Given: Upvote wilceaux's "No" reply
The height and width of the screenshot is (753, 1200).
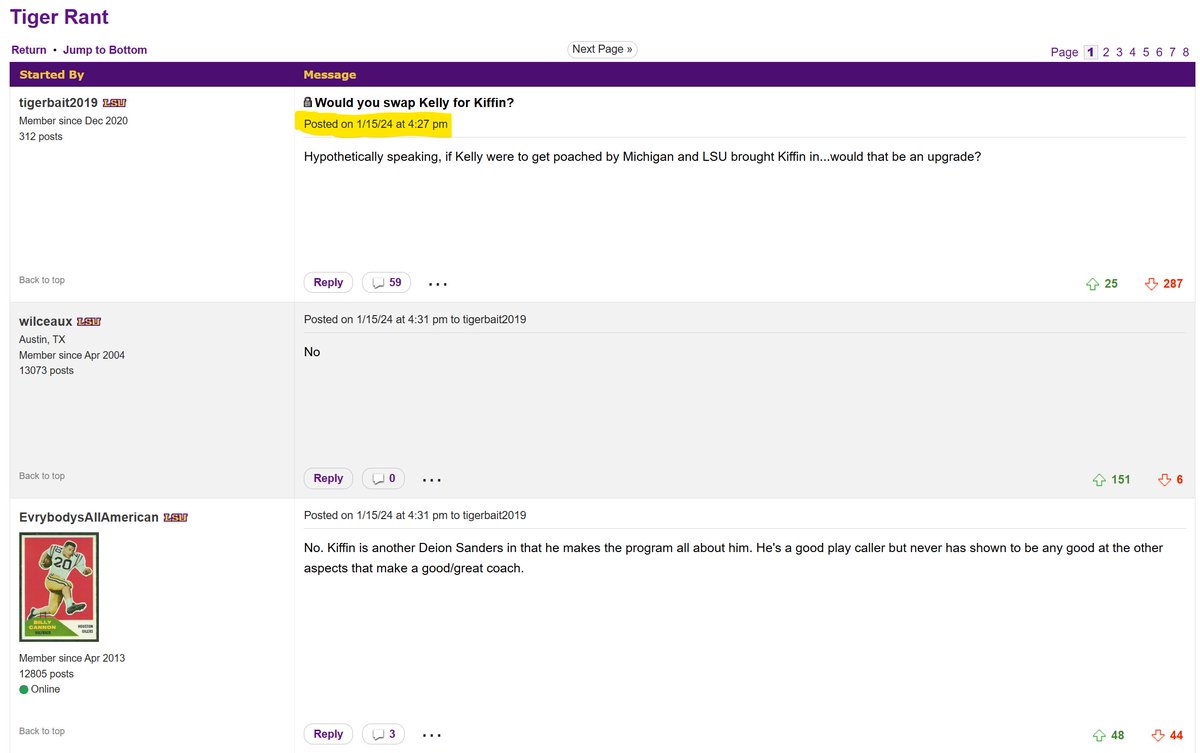Looking at the screenshot, I should pyautogui.click(x=1099, y=480).
